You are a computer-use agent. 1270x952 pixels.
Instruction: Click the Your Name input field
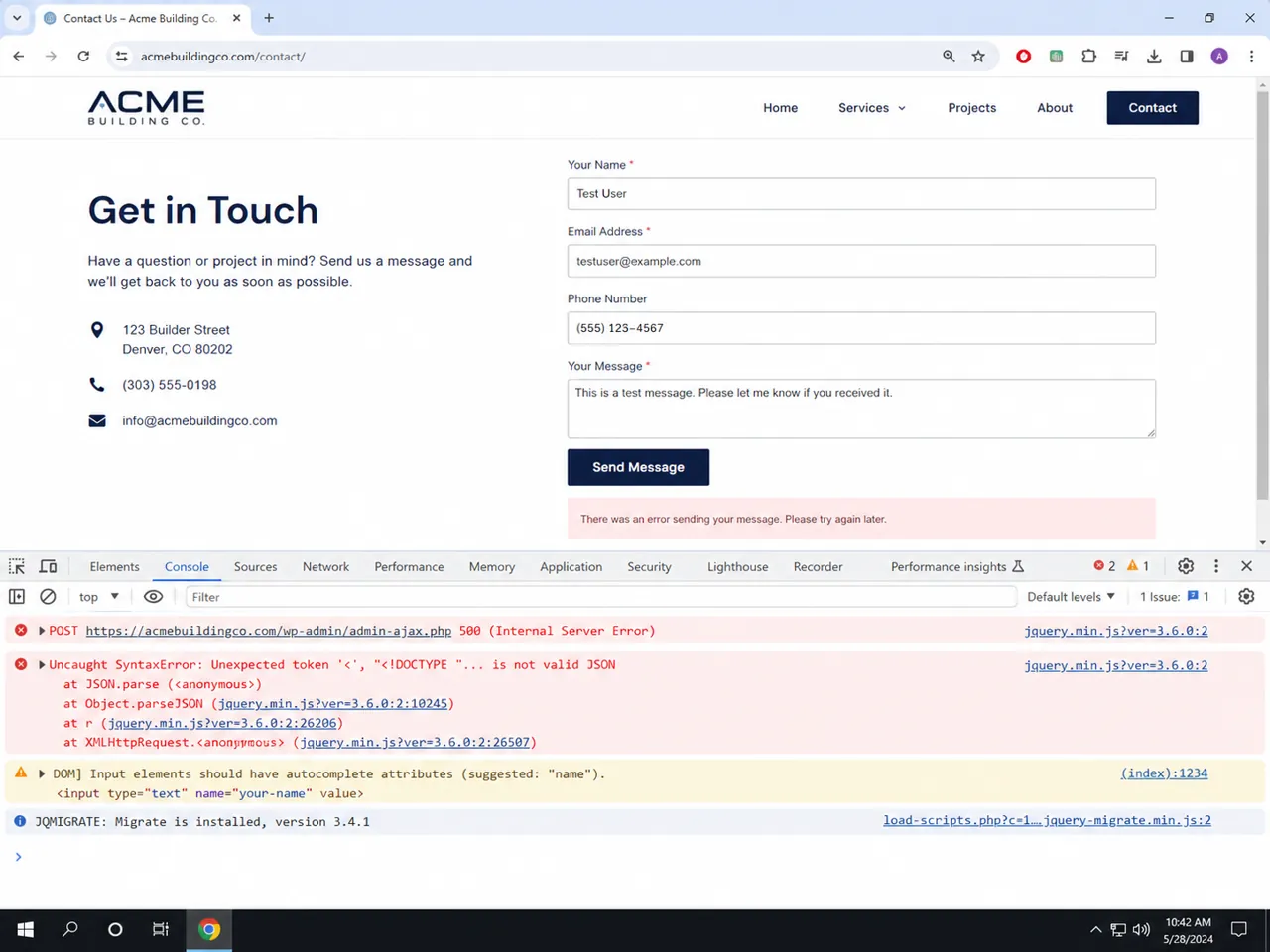tap(861, 193)
